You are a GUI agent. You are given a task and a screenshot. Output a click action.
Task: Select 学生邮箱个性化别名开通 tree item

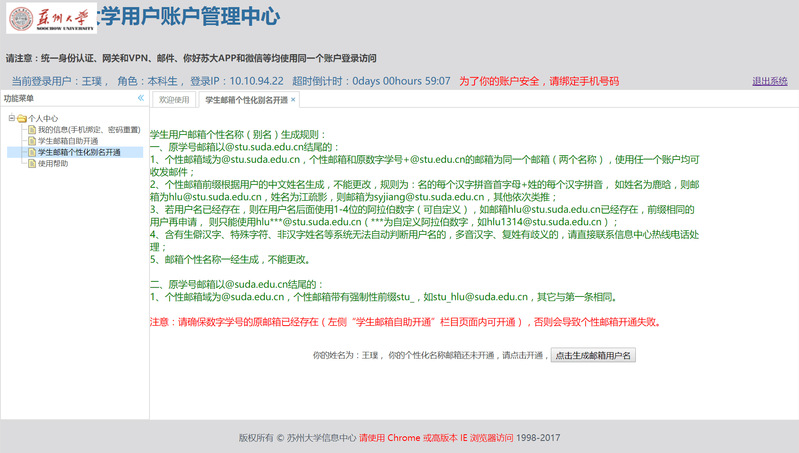(80, 152)
